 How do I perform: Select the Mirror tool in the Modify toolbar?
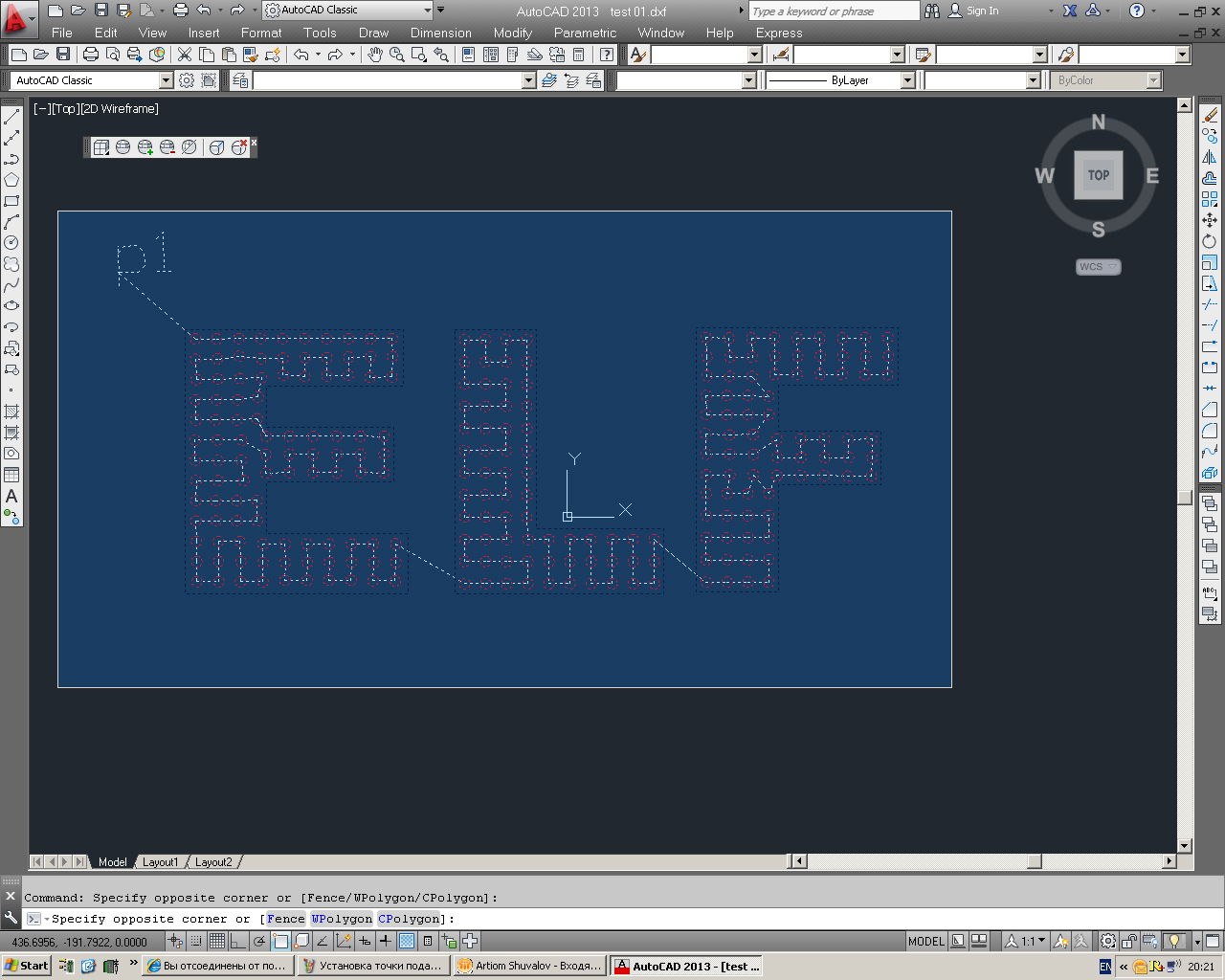pyautogui.click(x=1210, y=157)
